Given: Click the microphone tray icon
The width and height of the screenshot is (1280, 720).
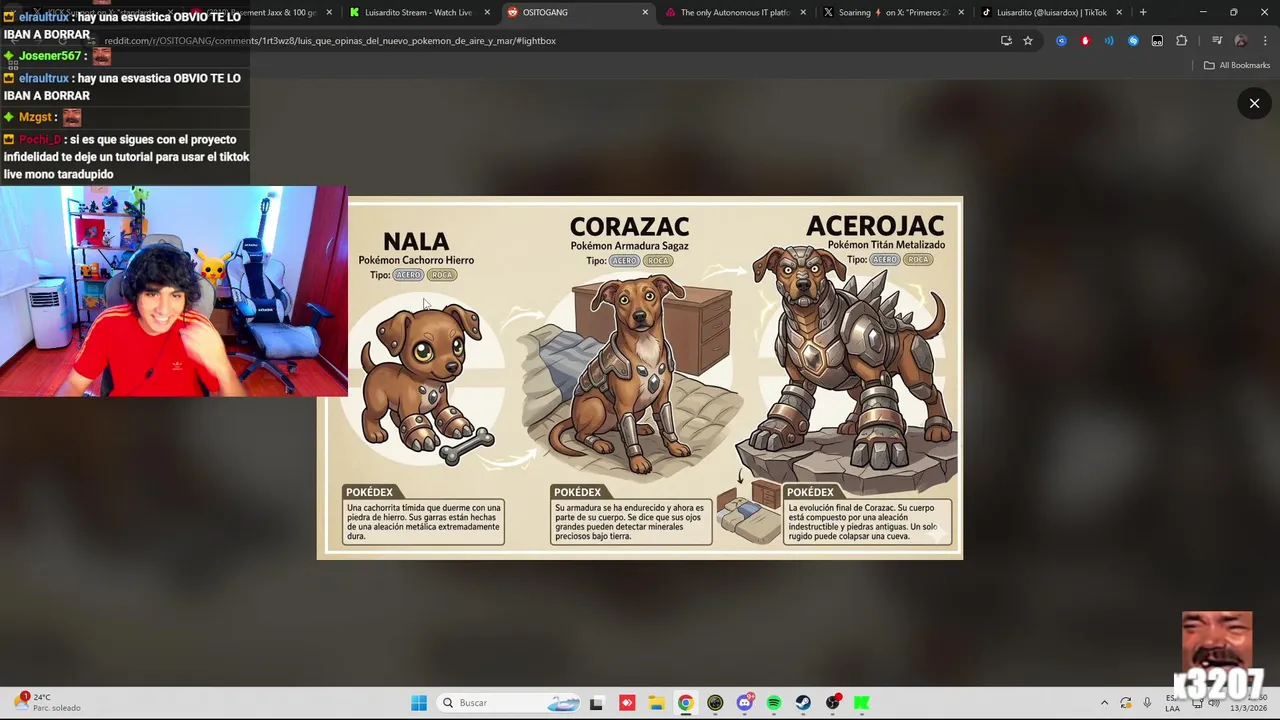Looking at the screenshot, I should pos(1147,703).
